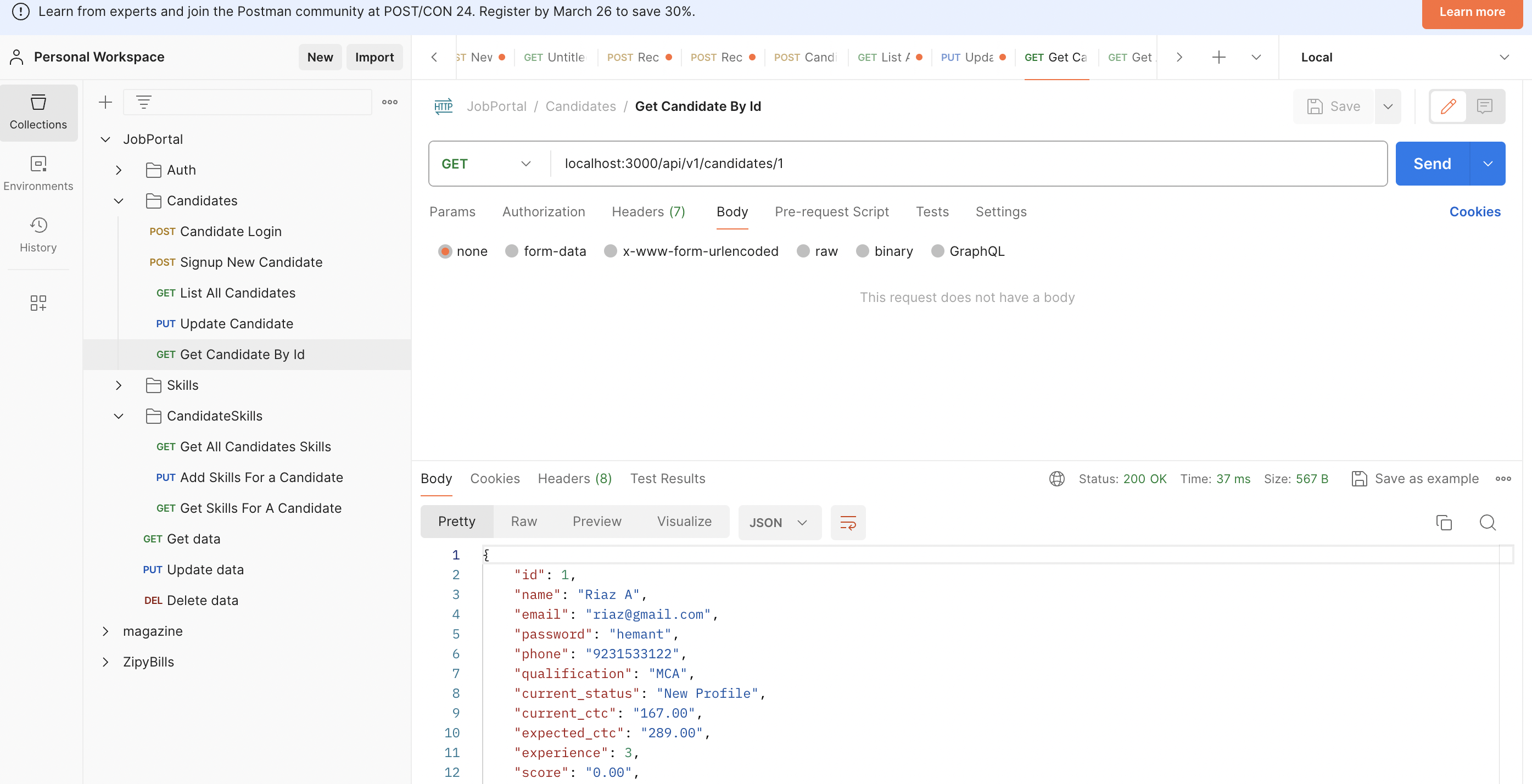Click the plus icon to create a collection

(105, 102)
